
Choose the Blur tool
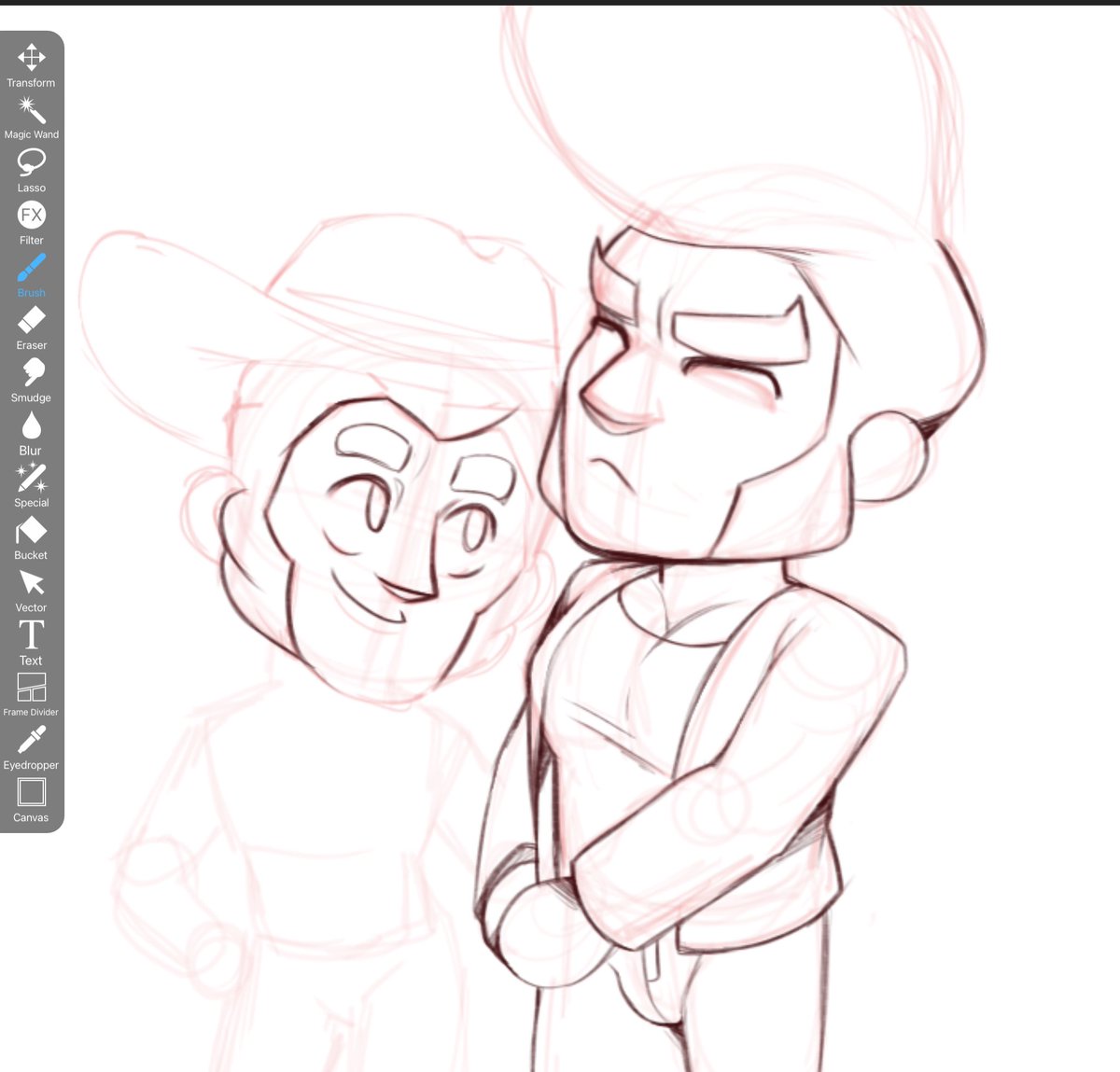pyautogui.click(x=31, y=433)
